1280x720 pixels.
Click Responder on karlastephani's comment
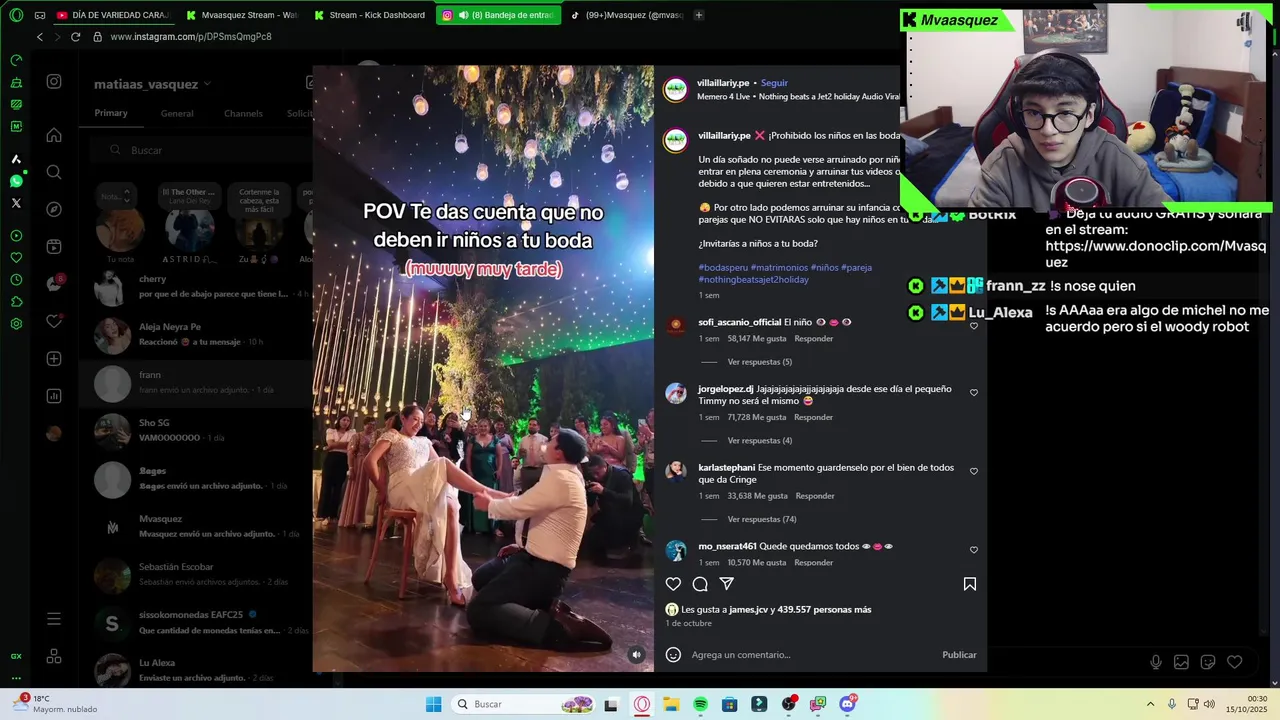click(815, 496)
